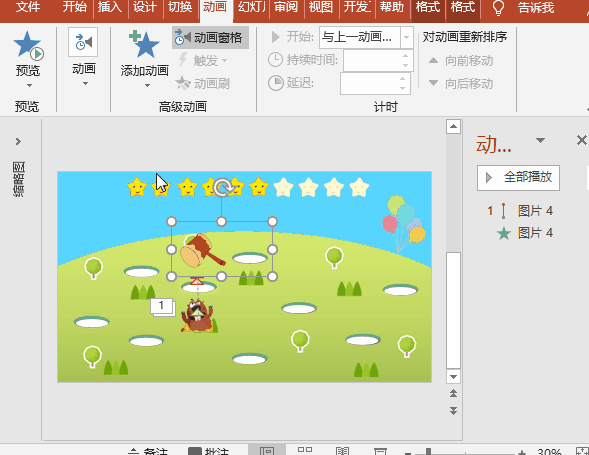Open the Trigger dropdown

[203, 60]
